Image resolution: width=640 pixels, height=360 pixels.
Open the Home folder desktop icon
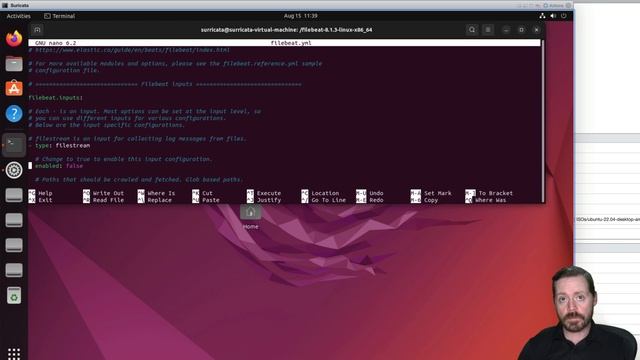(x=251, y=217)
